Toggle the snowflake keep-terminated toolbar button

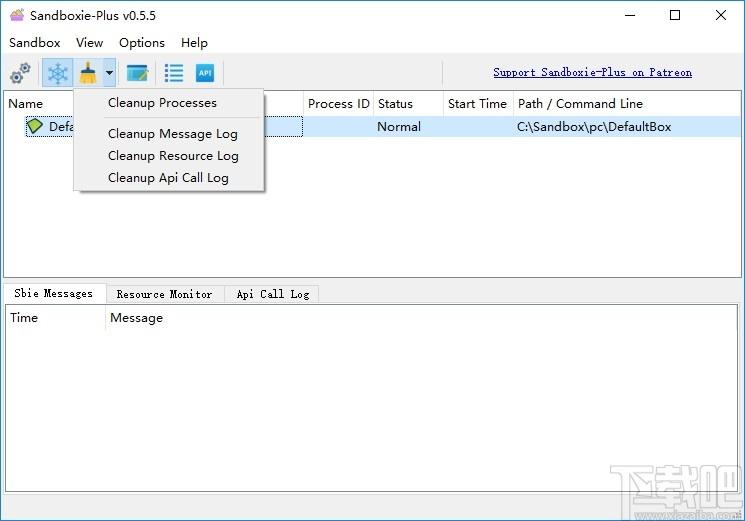(x=57, y=73)
